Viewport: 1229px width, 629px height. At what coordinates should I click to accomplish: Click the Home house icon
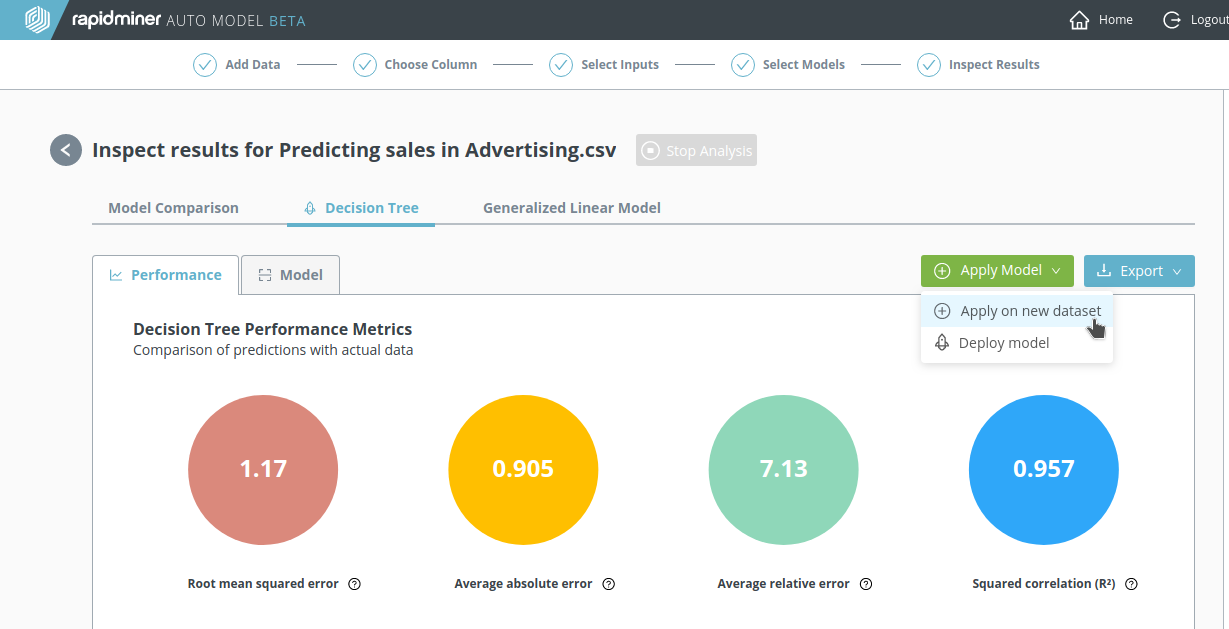(x=1079, y=20)
